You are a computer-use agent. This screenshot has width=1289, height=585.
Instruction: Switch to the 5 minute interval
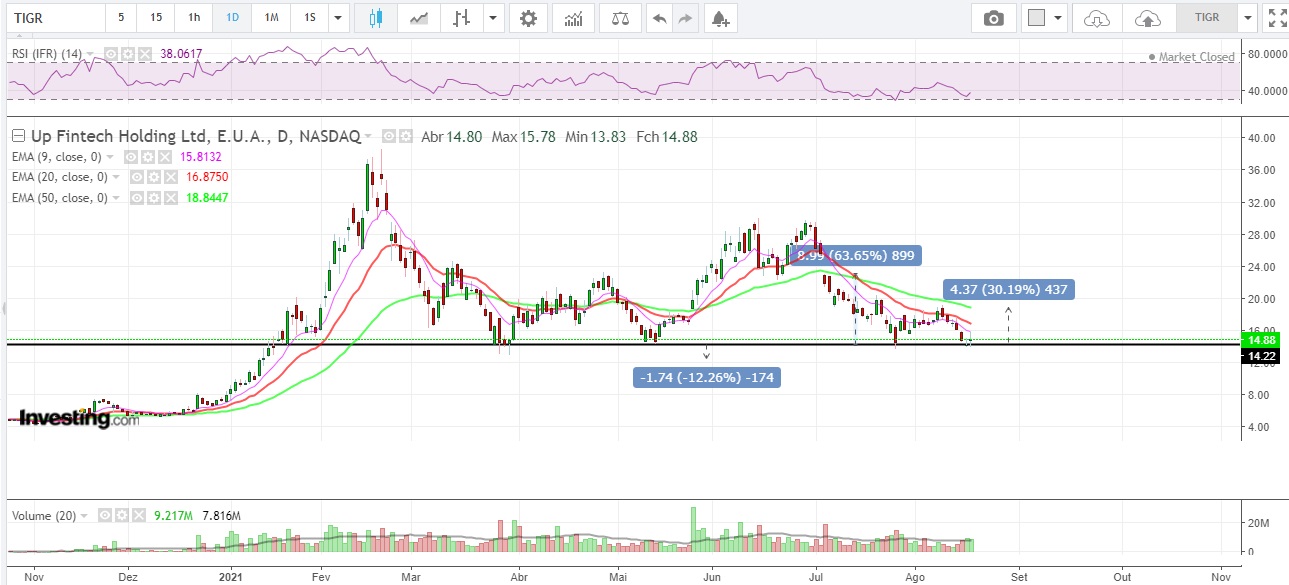tap(121, 18)
